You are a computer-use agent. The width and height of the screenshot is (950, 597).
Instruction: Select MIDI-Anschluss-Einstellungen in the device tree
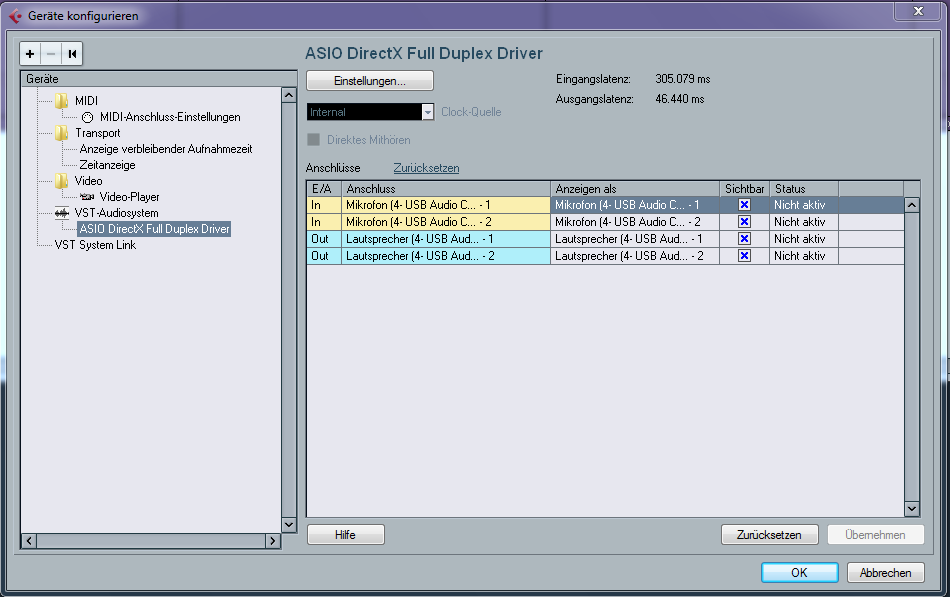tap(170, 117)
